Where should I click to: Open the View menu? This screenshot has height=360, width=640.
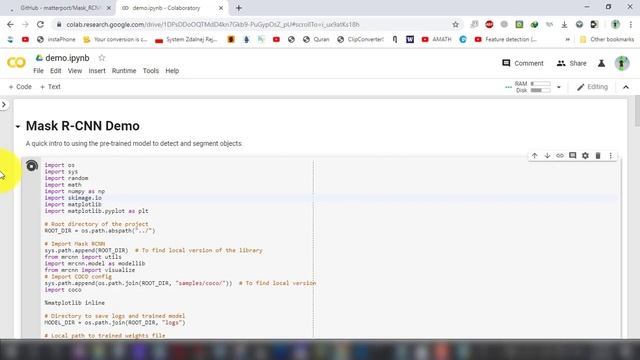[75, 71]
